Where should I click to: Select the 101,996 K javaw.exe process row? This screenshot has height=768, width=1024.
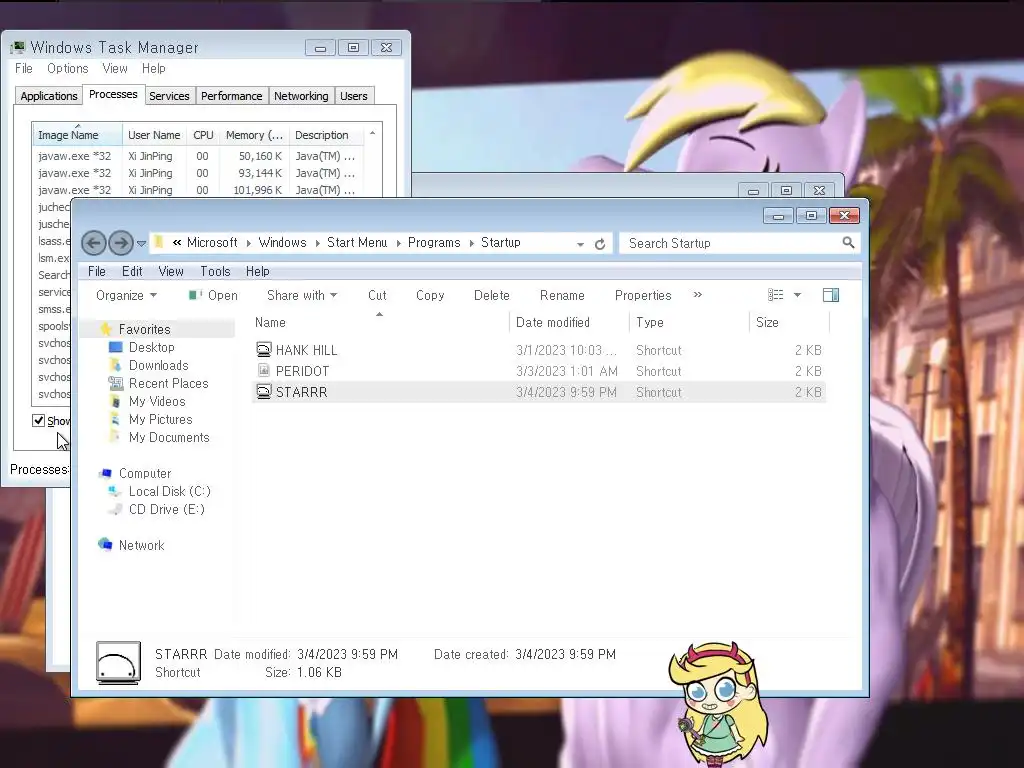point(199,190)
